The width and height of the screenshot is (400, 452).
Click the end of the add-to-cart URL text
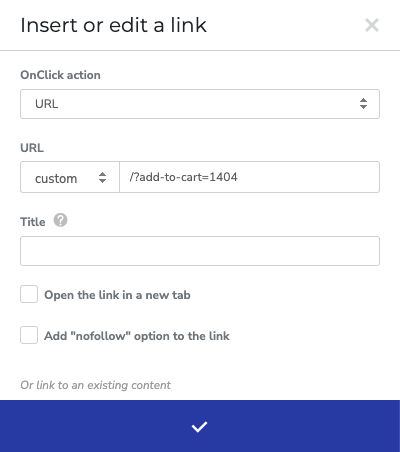click(238, 177)
